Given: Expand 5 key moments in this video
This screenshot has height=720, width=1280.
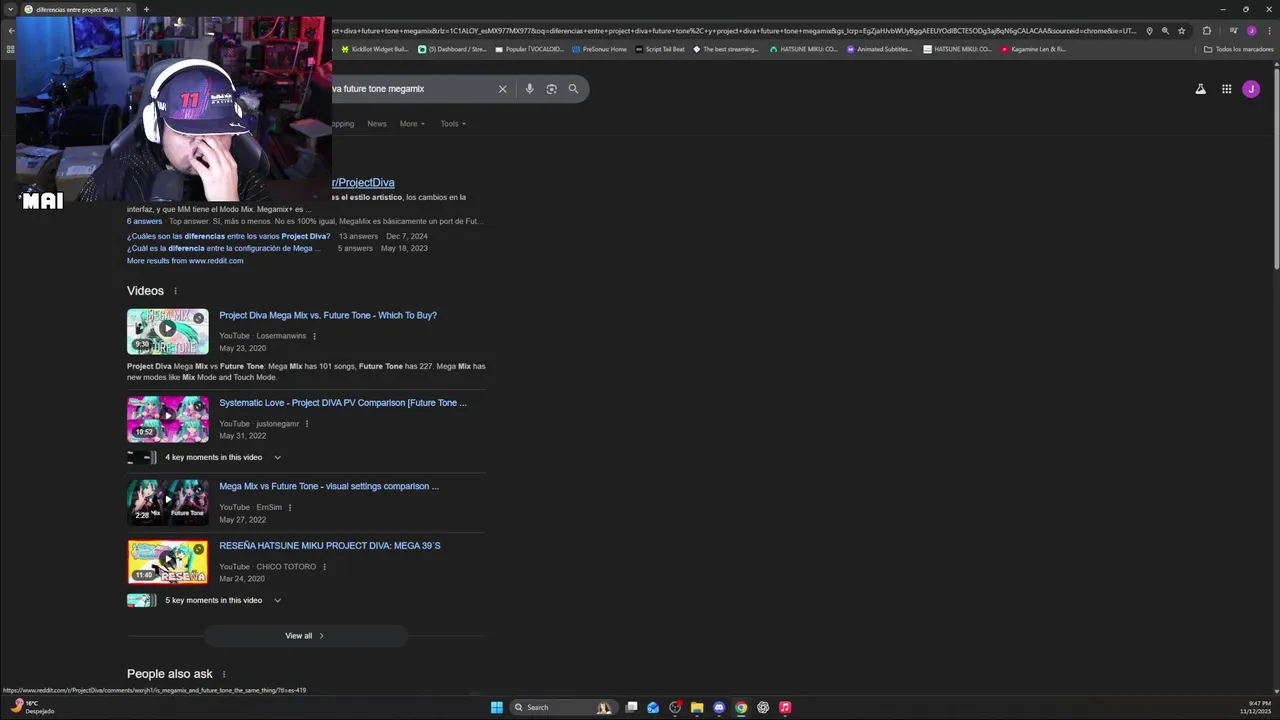Looking at the screenshot, I should tap(223, 600).
